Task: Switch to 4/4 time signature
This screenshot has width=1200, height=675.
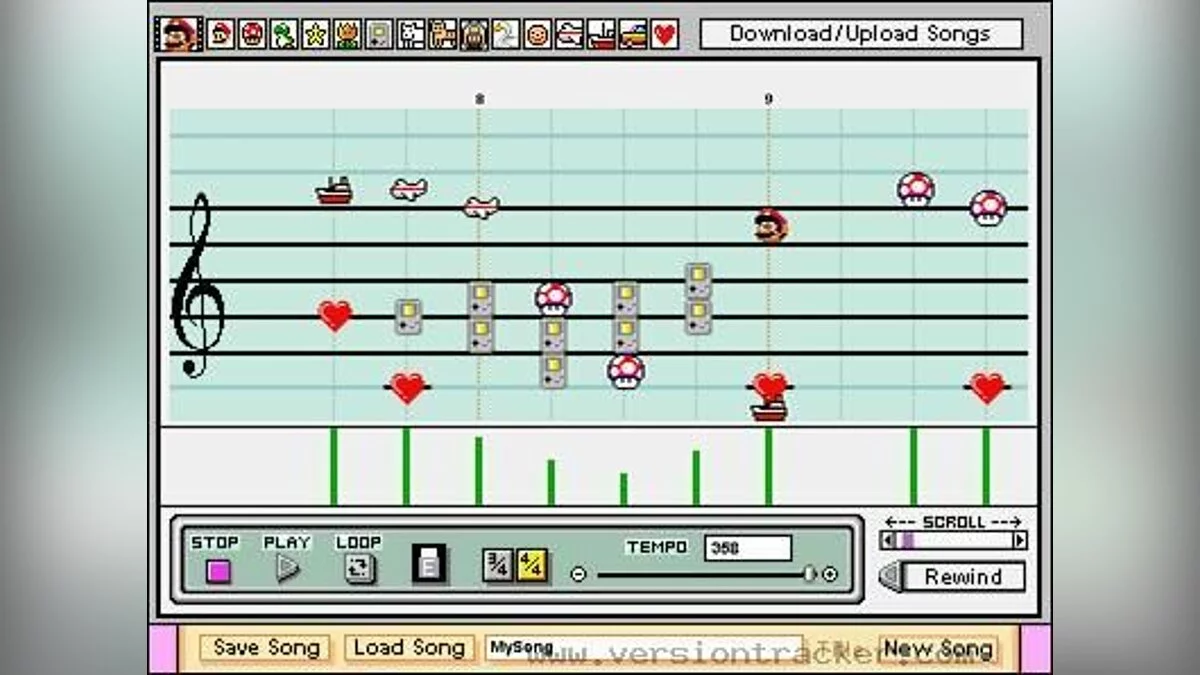Action: tap(532, 566)
